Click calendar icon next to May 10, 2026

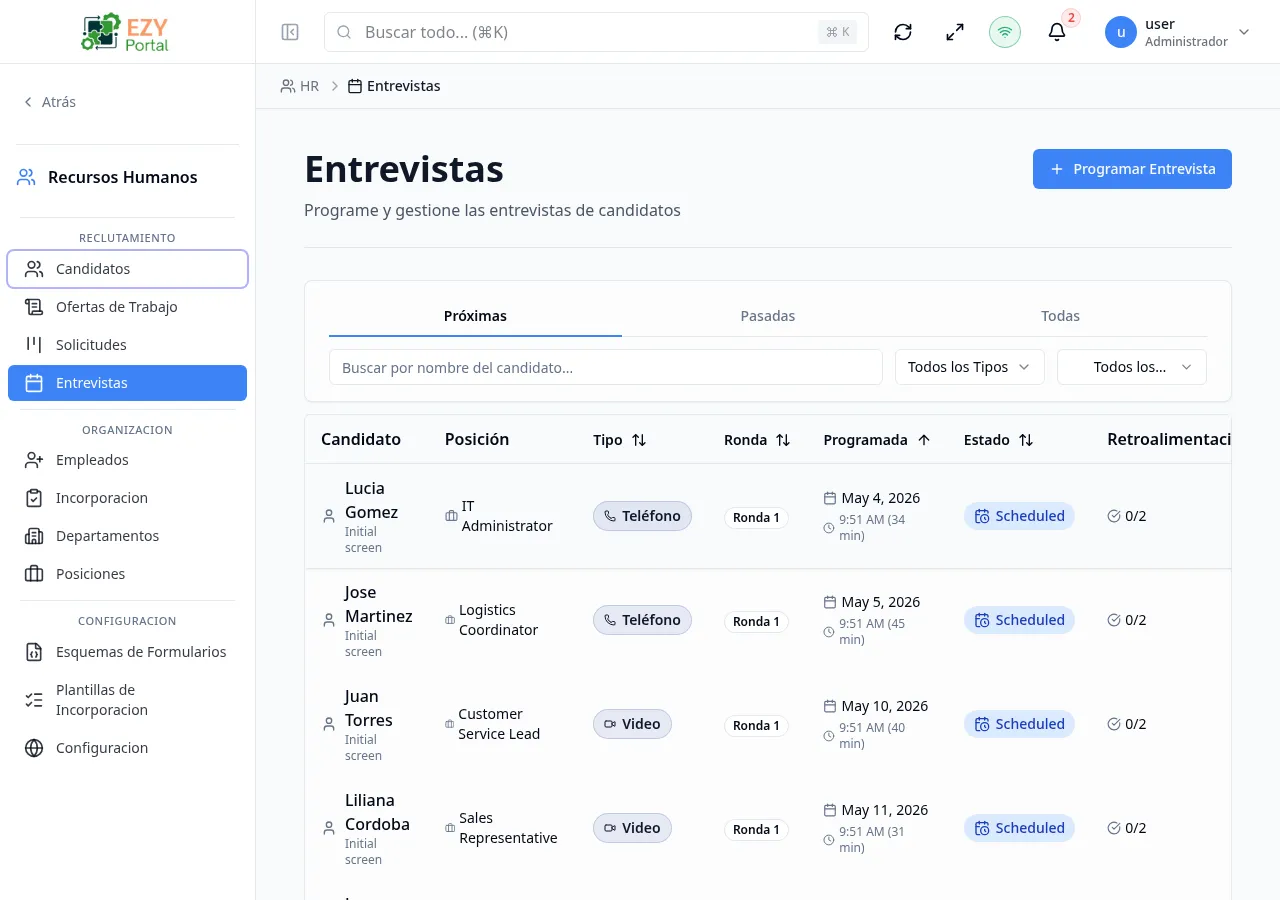tap(830, 706)
